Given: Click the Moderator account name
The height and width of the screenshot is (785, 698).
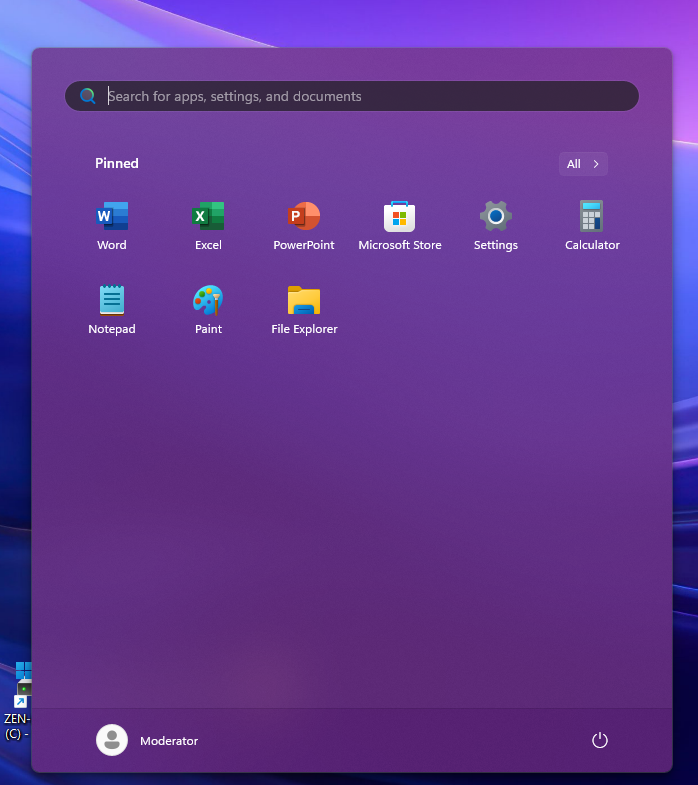Looking at the screenshot, I should pos(169,741).
